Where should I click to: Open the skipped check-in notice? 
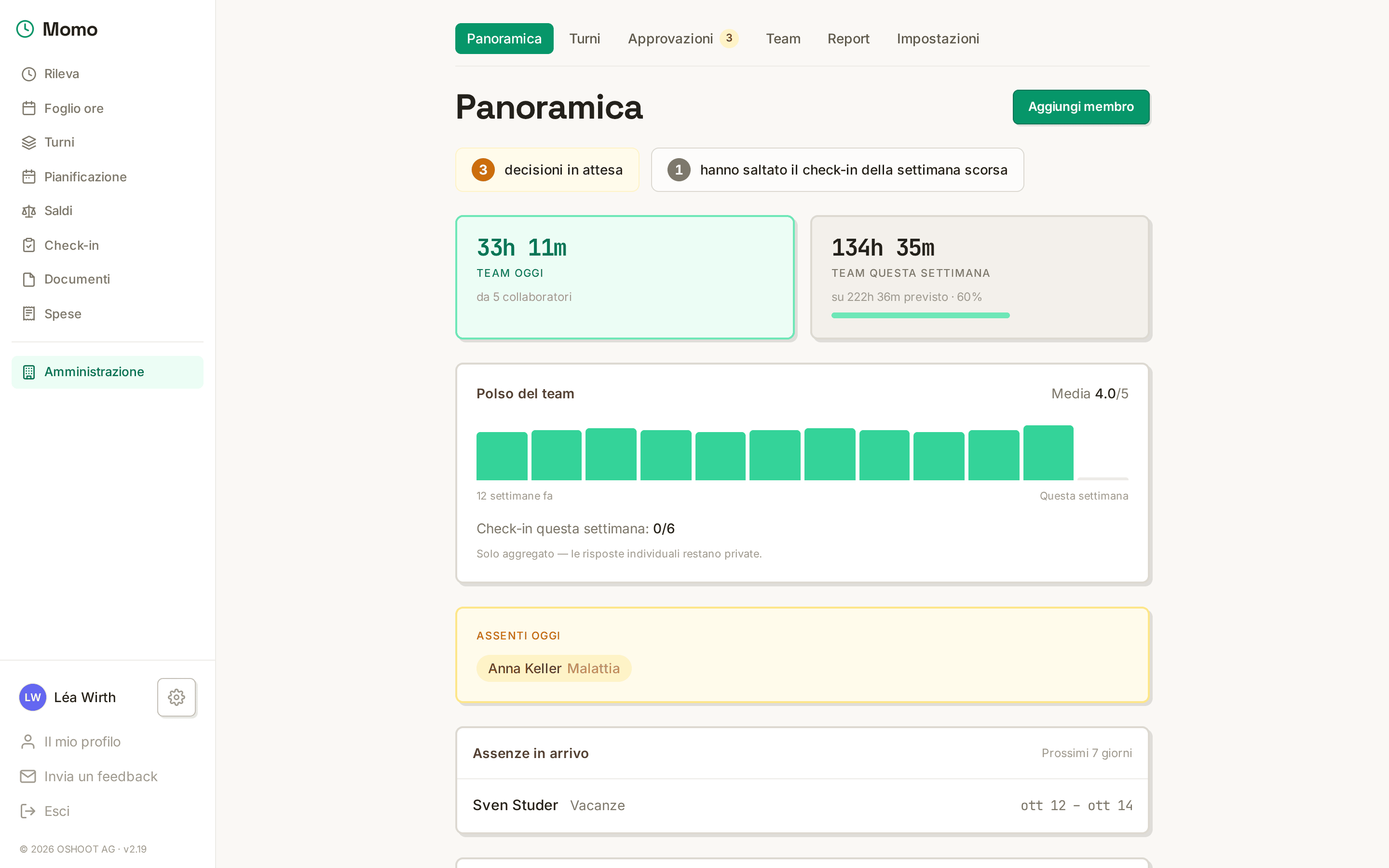click(837, 170)
